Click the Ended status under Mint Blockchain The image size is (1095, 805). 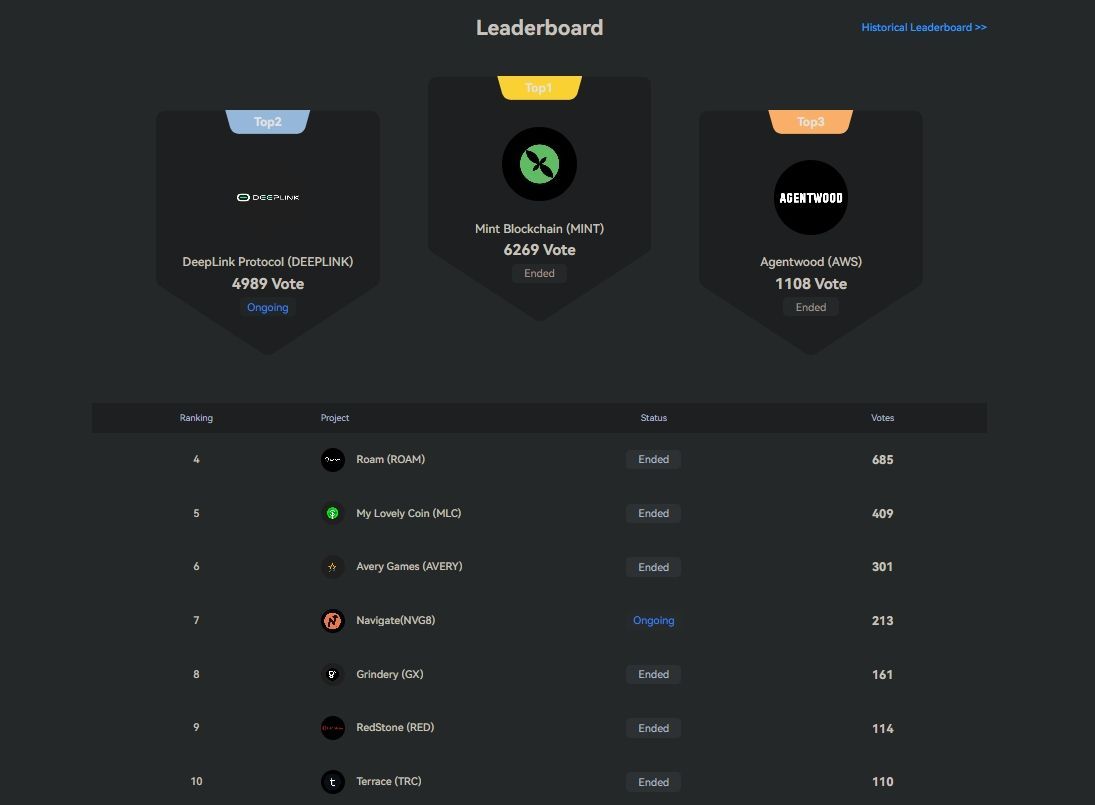pyautogui.click(x=539, y=273)
